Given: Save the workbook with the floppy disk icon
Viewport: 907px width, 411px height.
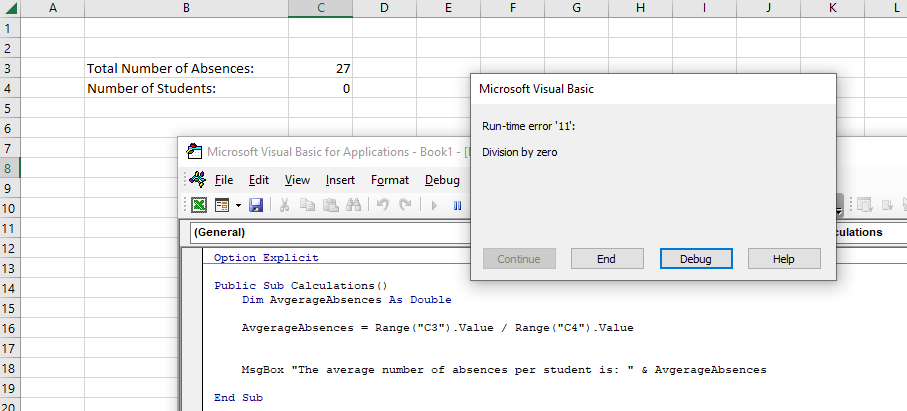Looking at the screenshot, I should (x=256, y=205).
